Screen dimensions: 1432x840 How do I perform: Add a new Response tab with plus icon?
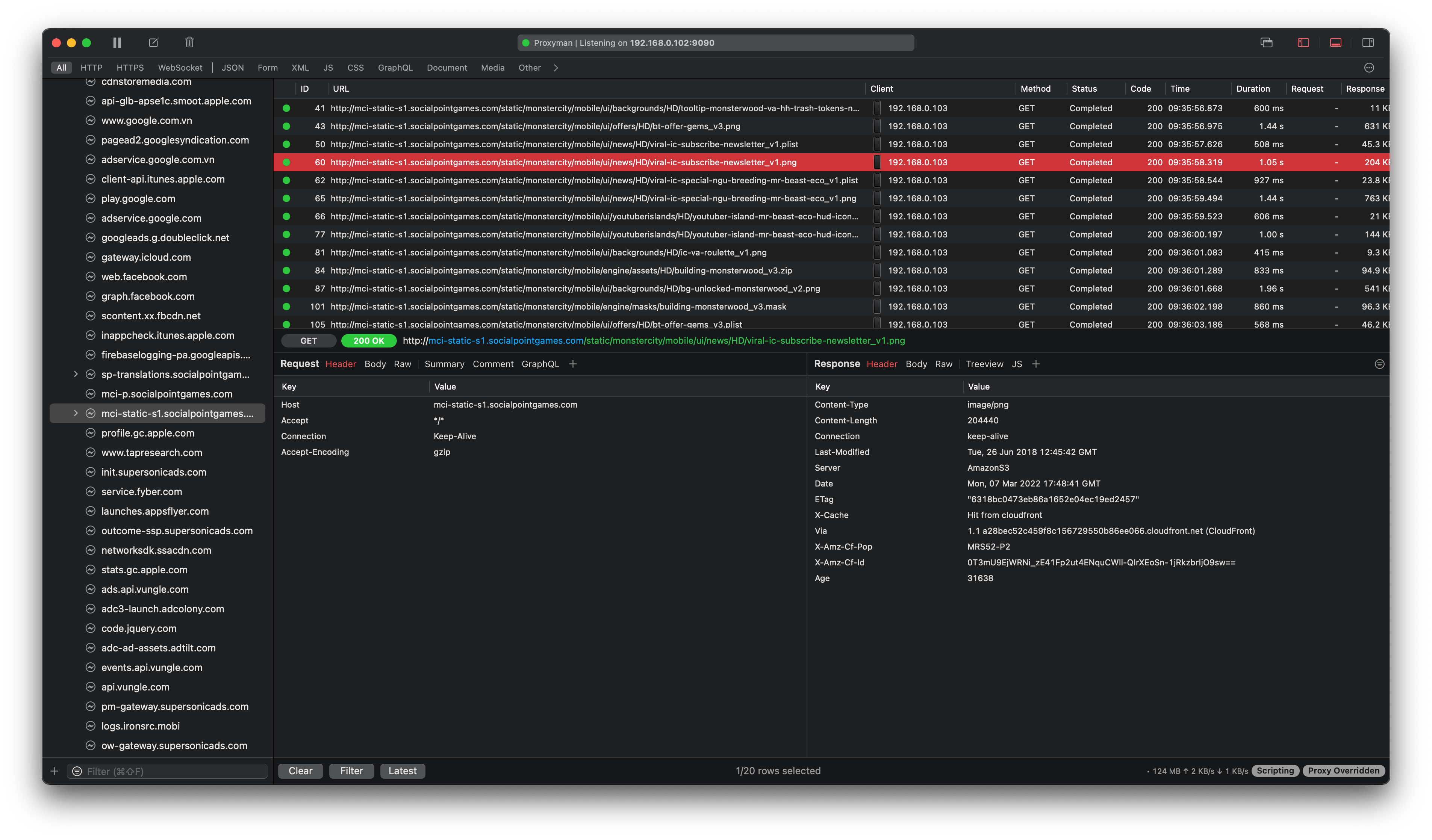(x=1036, y=364)
